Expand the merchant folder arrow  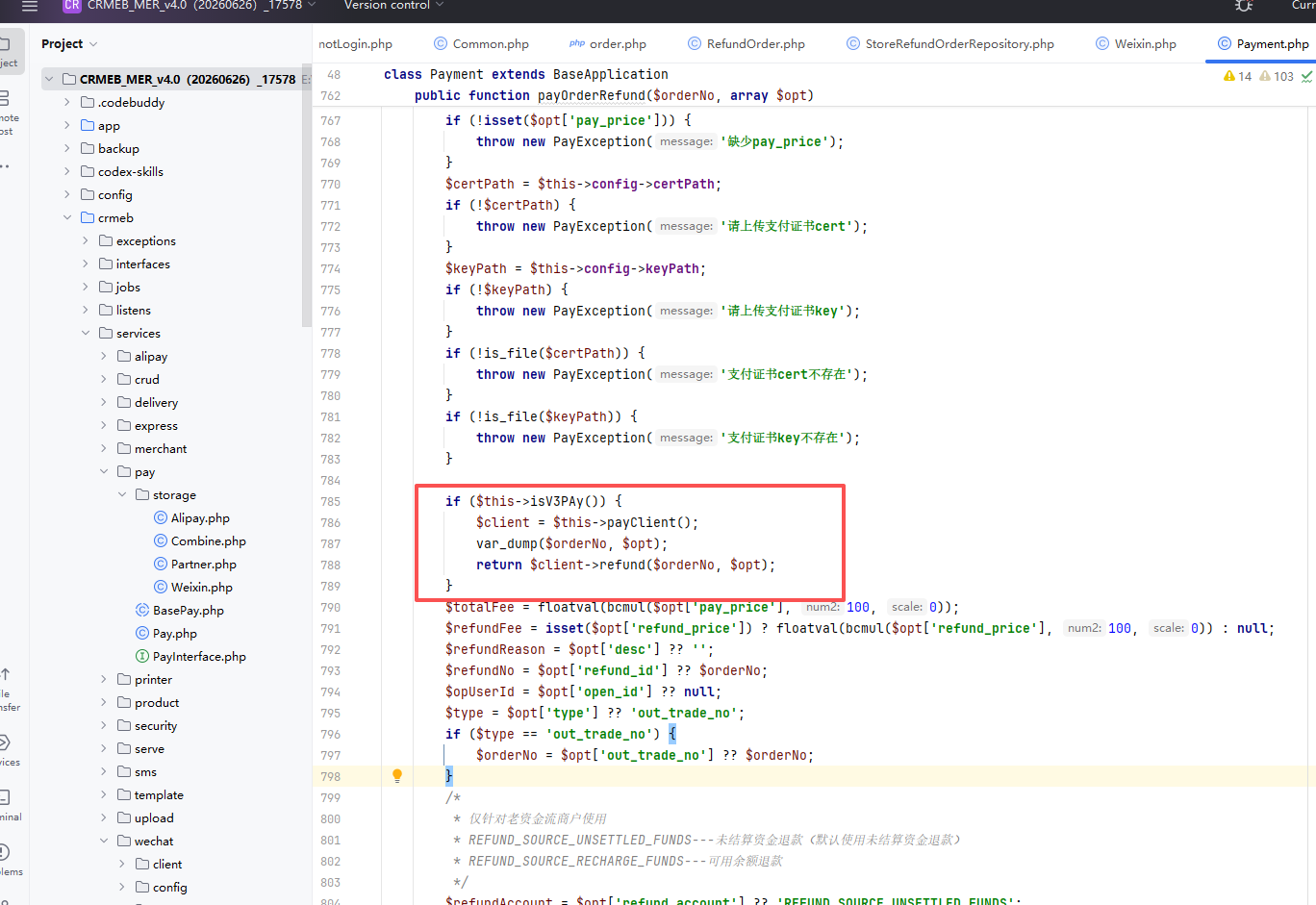[104, 448]
